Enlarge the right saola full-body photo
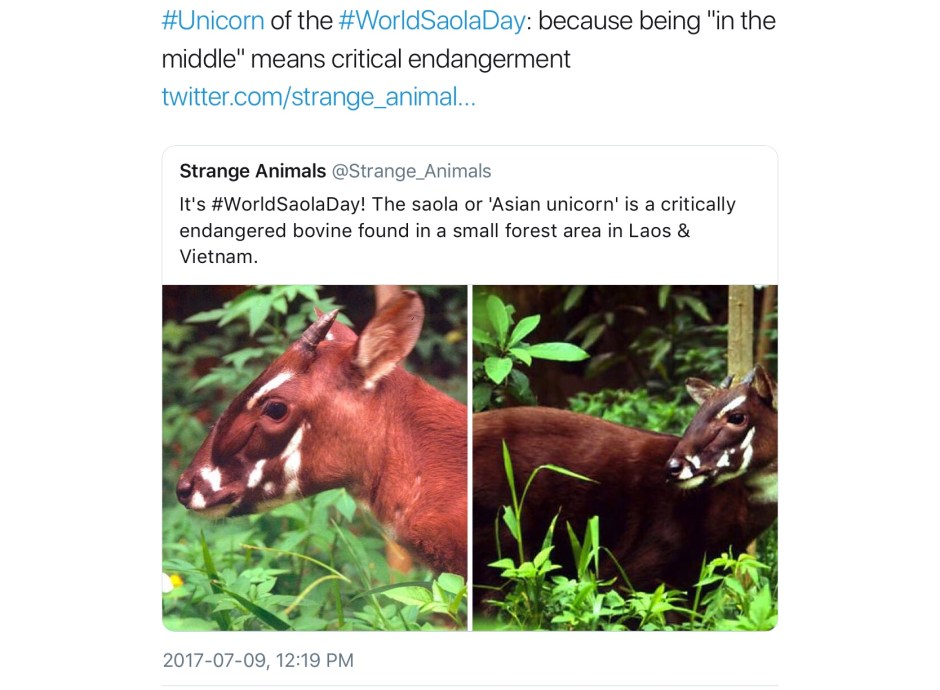 [x=624, y=457]
